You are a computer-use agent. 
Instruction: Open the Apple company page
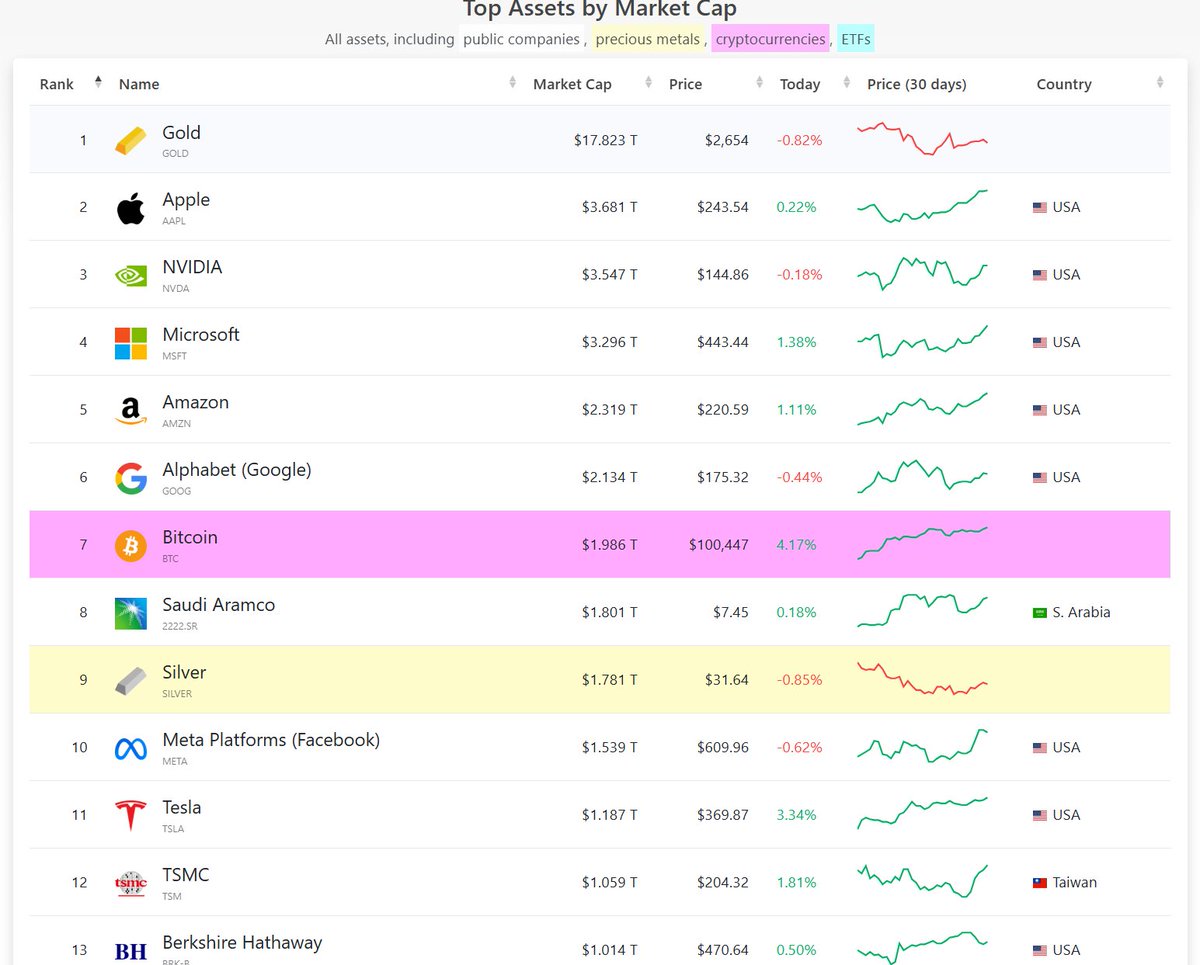click(x=186, y=200)
